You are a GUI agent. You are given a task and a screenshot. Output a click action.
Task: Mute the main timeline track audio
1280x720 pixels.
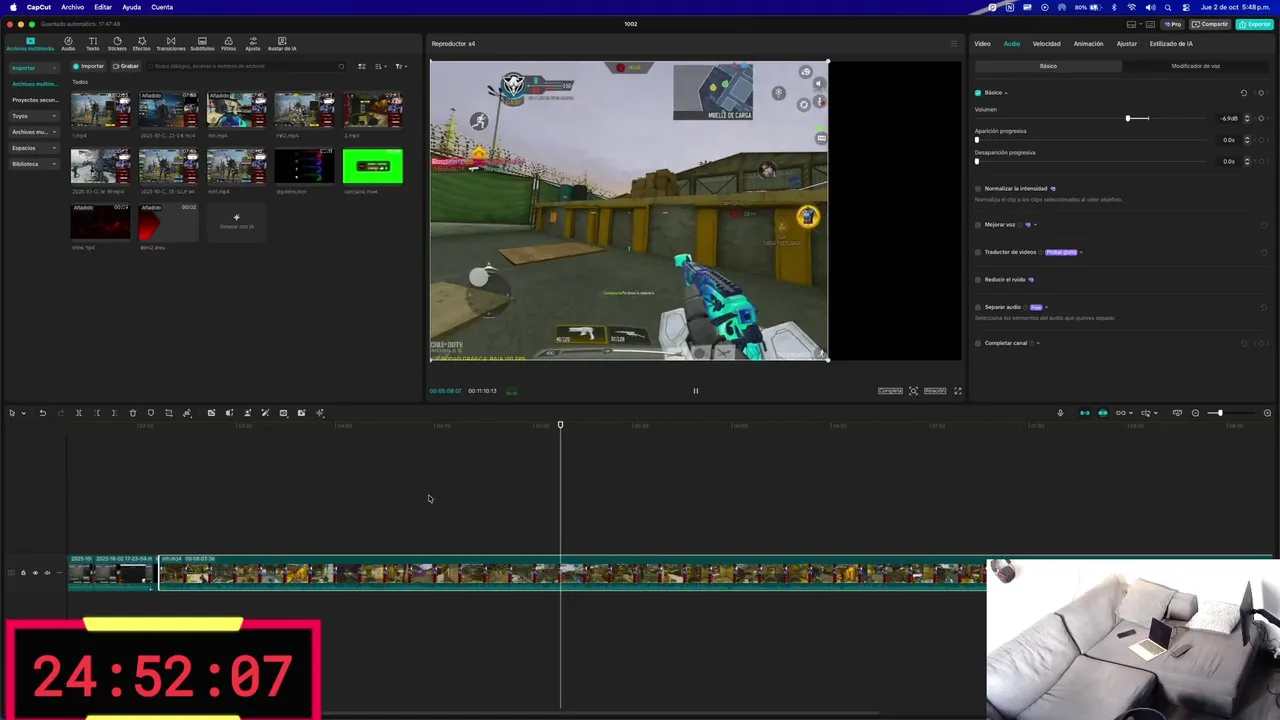click(47, 573)
